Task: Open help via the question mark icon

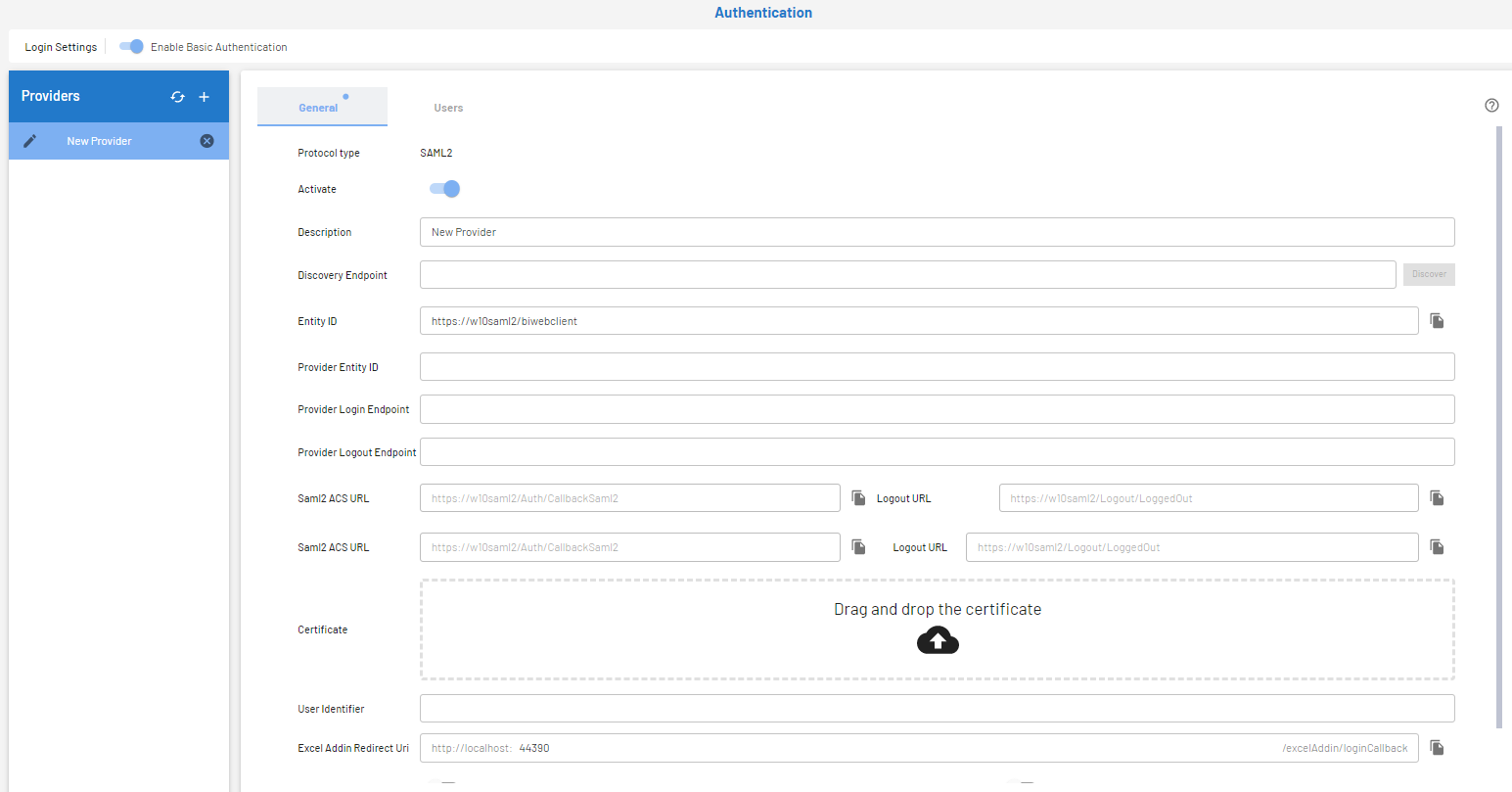Action: (1491, 106)
